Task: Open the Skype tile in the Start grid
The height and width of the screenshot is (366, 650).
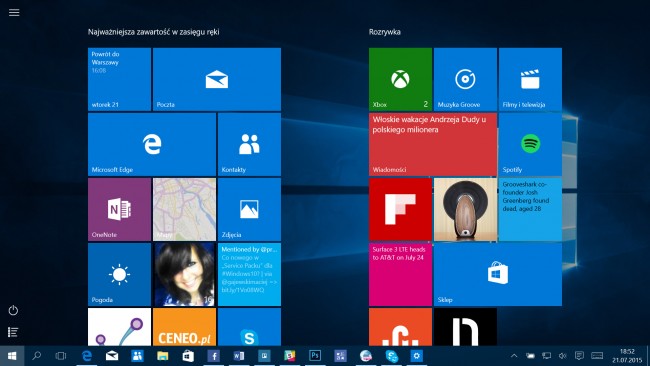Action: pyautogui.click(x=249, y=327)
